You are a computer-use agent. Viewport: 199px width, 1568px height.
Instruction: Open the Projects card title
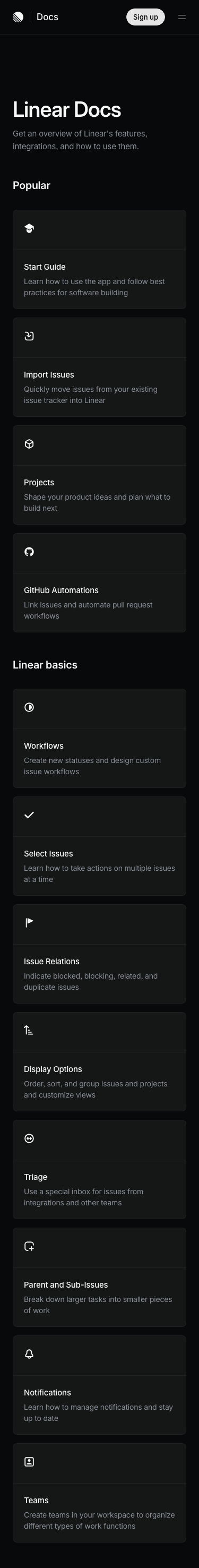[x=39, y=483]
